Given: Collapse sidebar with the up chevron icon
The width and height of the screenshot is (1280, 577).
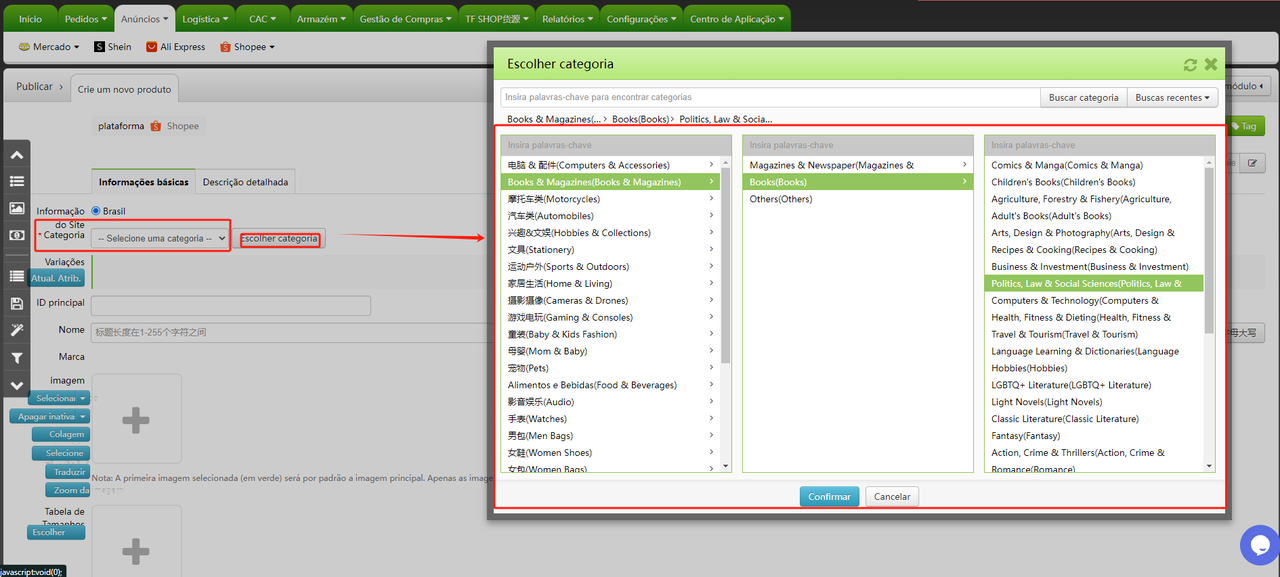Looking at the screenshot, I should pyautogui.click(x=17, y=155).
